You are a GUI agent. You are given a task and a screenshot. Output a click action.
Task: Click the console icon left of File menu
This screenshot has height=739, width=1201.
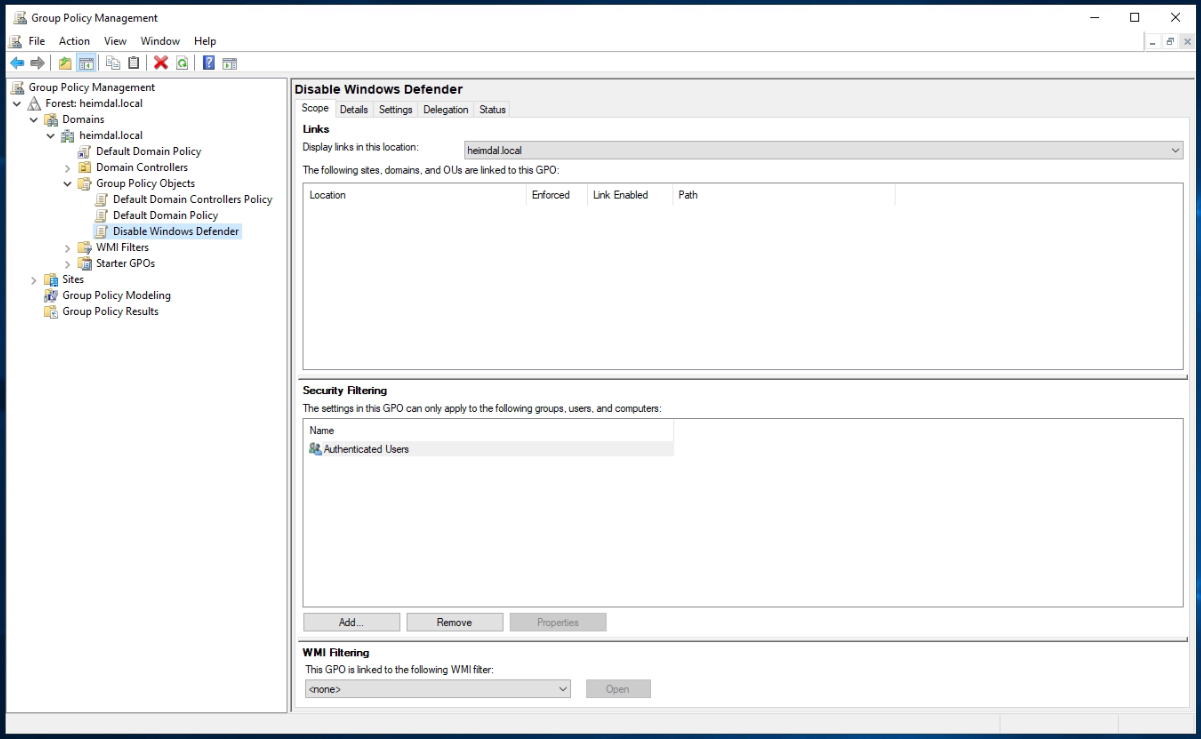tap(15, 41)
